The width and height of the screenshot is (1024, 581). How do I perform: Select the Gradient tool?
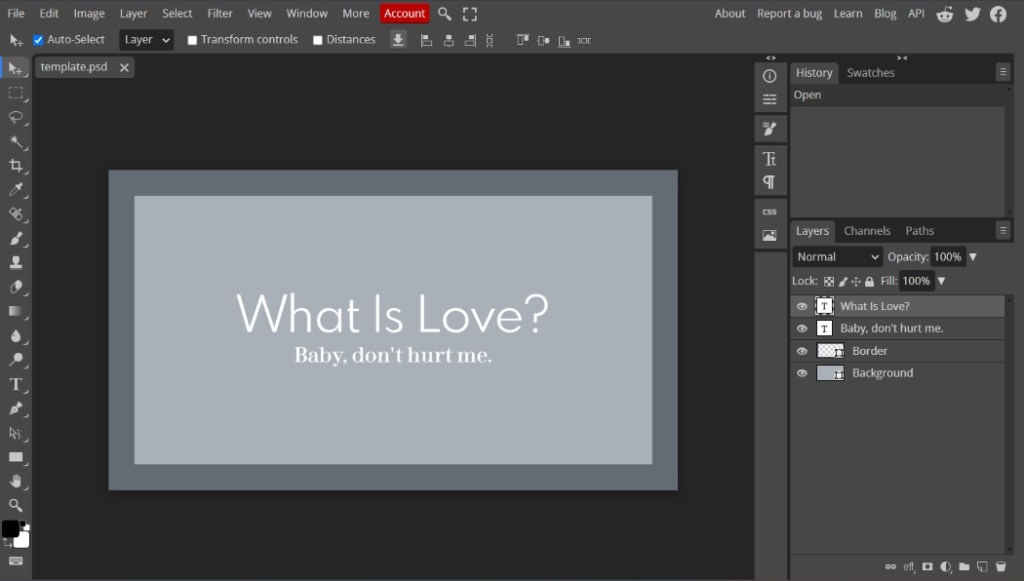tap(15, 311)
